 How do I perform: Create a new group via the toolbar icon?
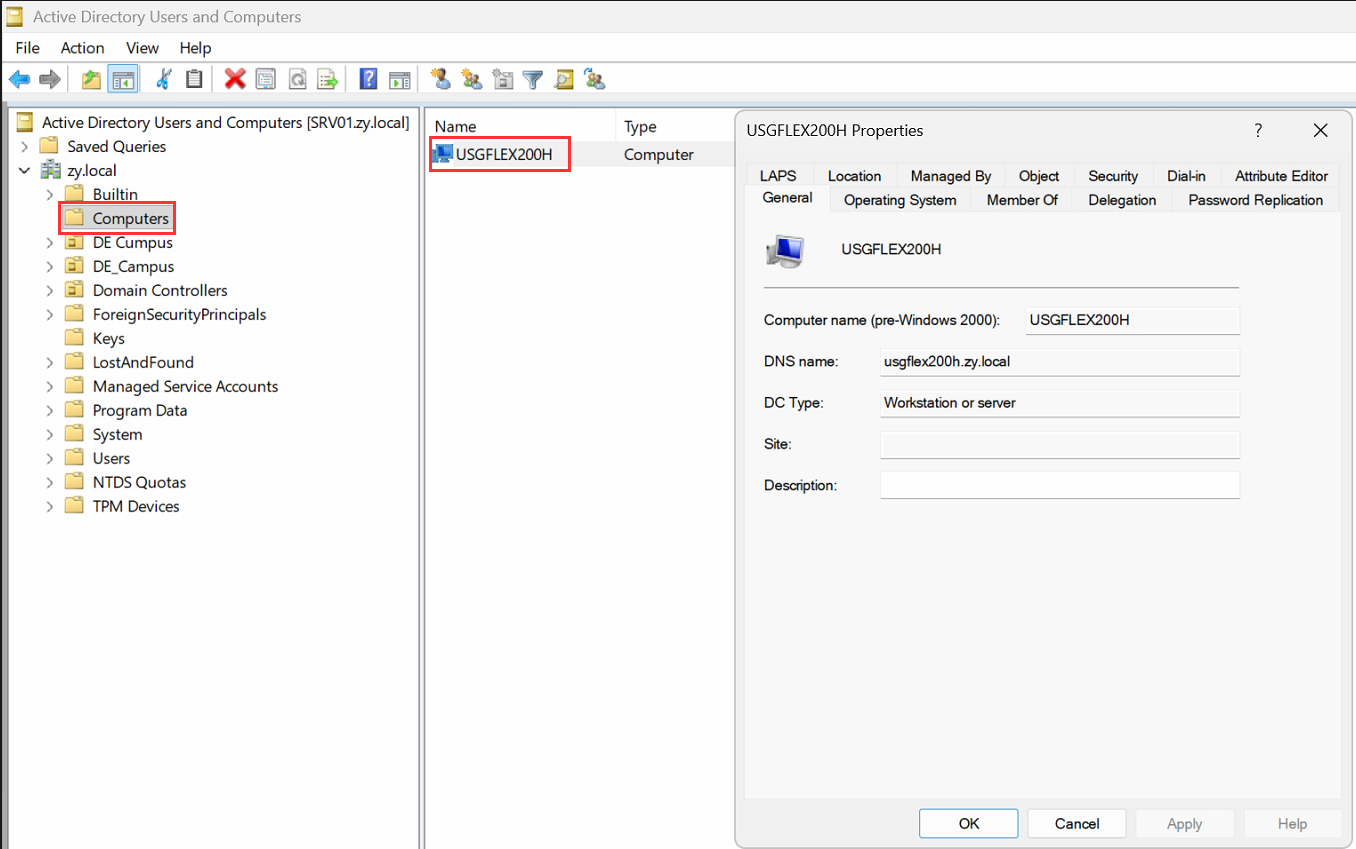click(472, 79)
